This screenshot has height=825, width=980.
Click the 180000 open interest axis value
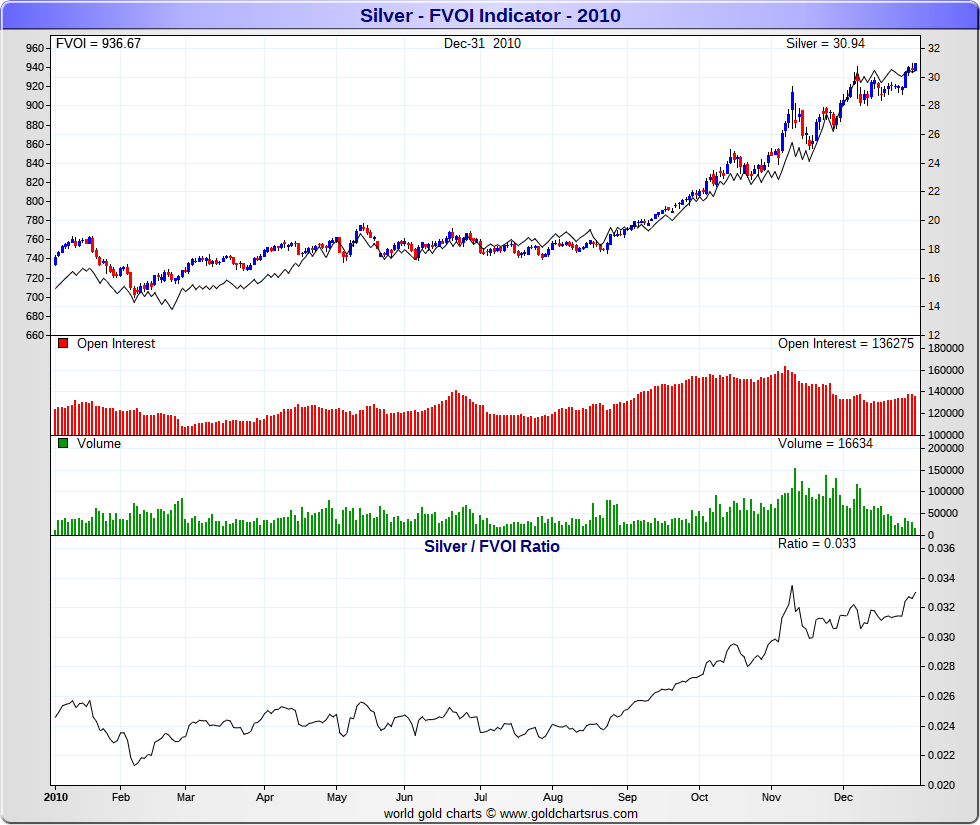coord(946,348)
